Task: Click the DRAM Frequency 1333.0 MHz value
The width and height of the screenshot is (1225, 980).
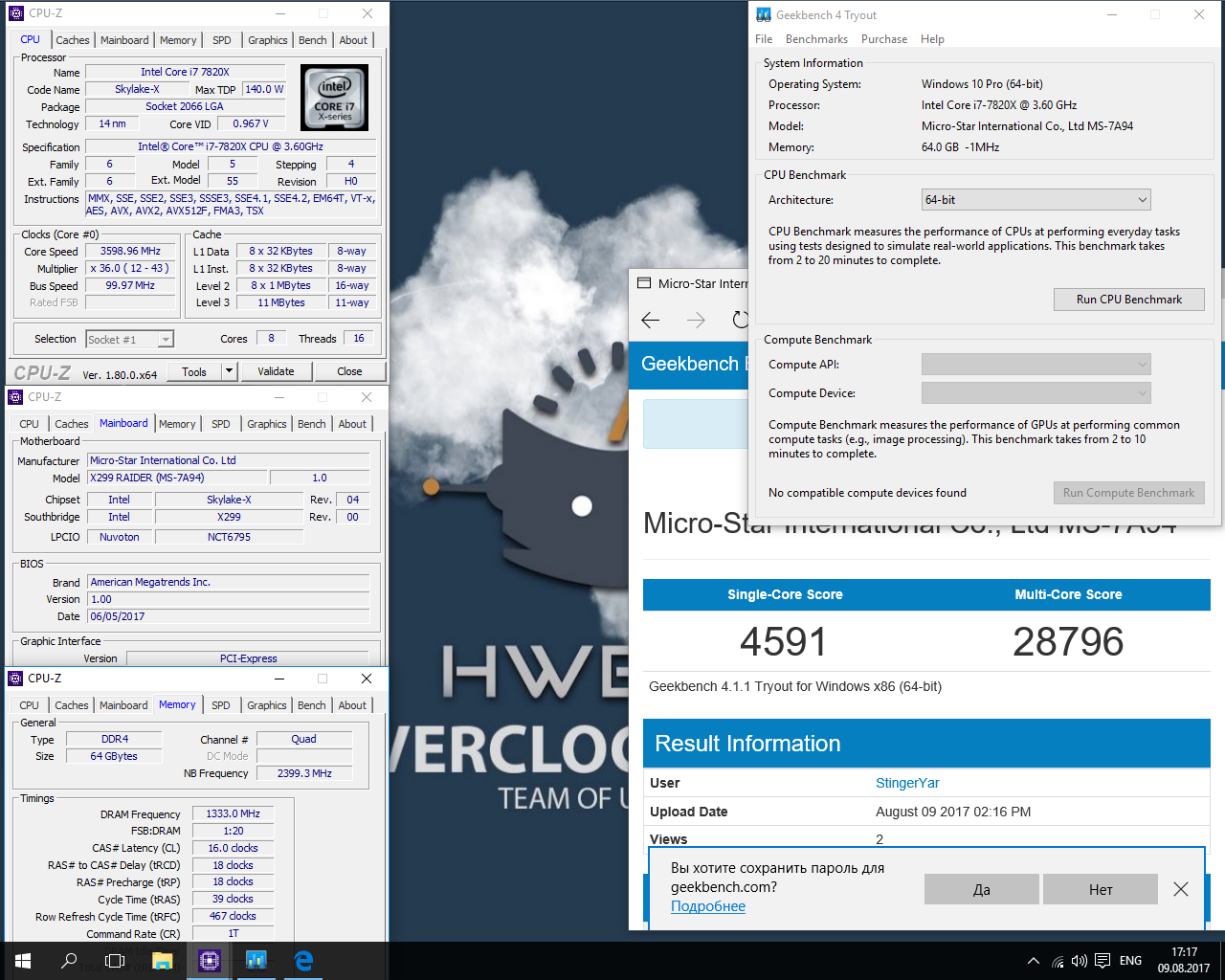Action: point(233,813)
